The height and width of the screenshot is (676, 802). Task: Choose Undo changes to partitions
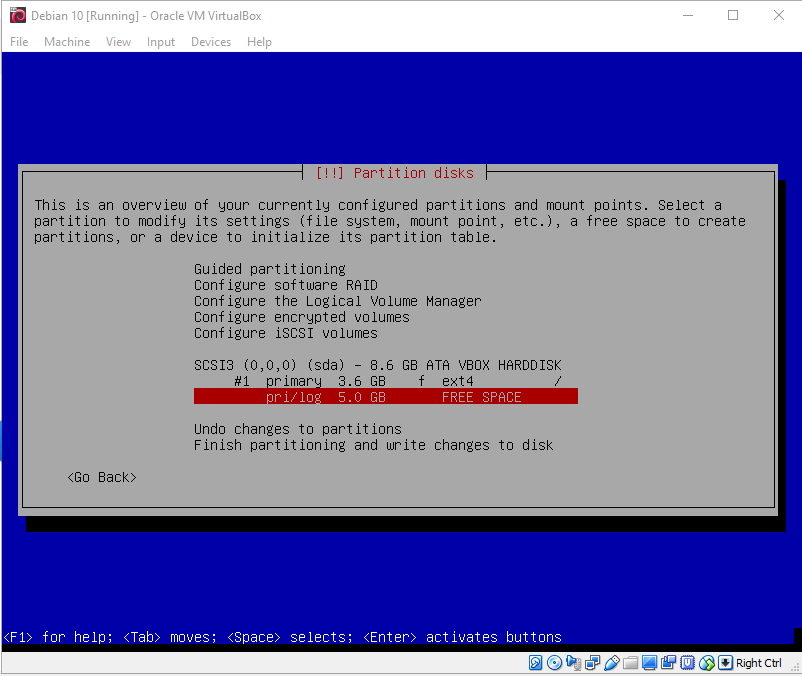pyautogui.click(x=298, y=429)
